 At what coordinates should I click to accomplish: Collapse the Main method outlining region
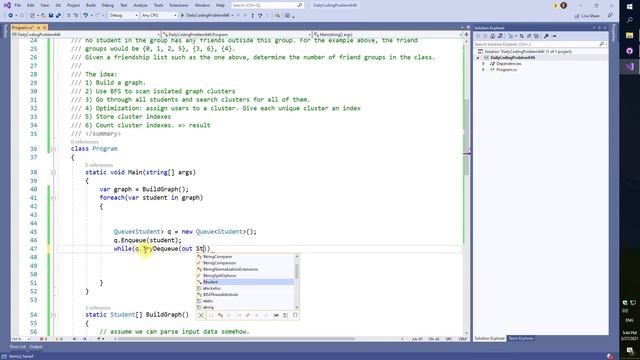(x=53, y=173)
